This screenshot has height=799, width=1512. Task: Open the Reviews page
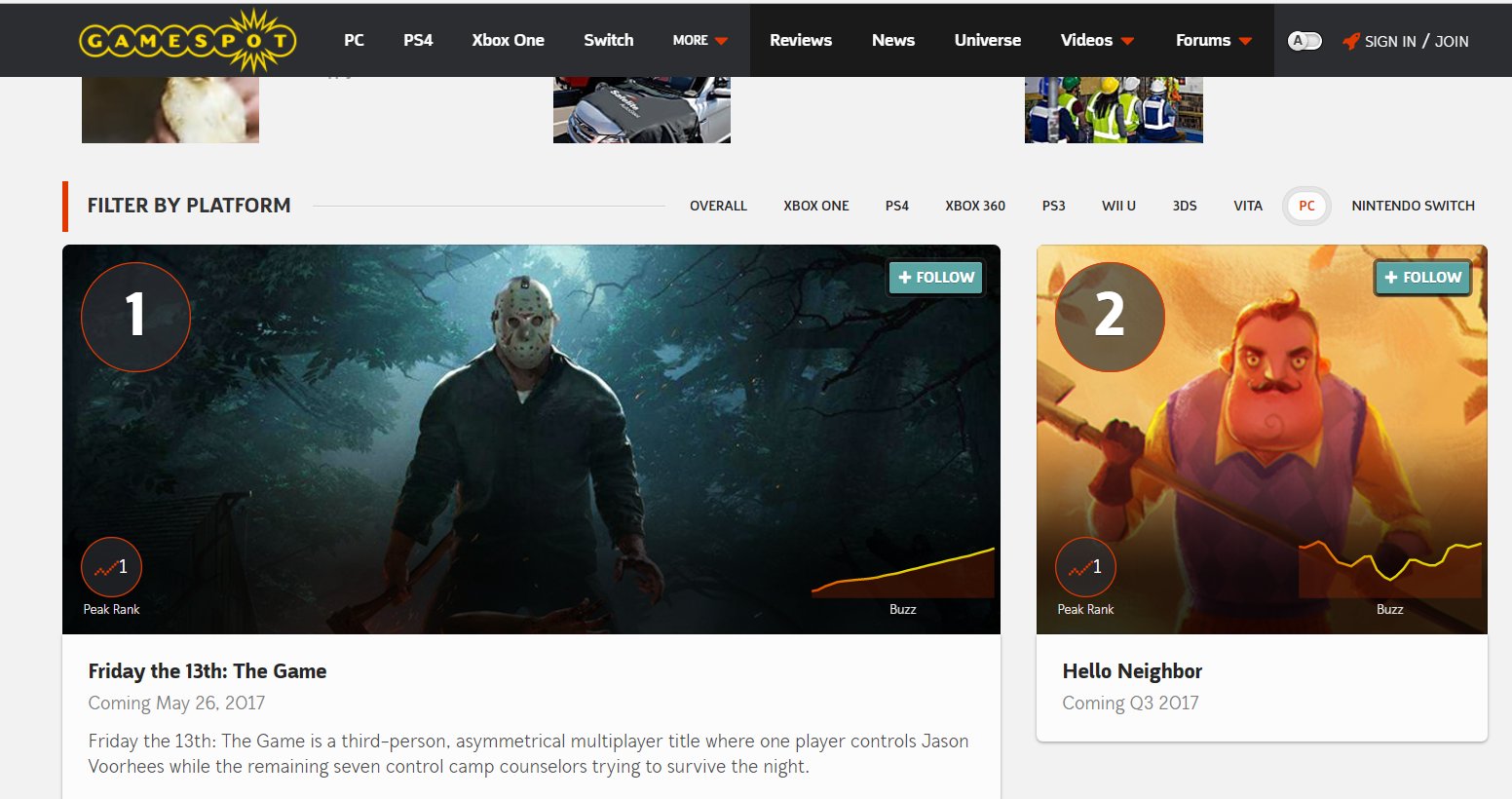pos(801,40)
